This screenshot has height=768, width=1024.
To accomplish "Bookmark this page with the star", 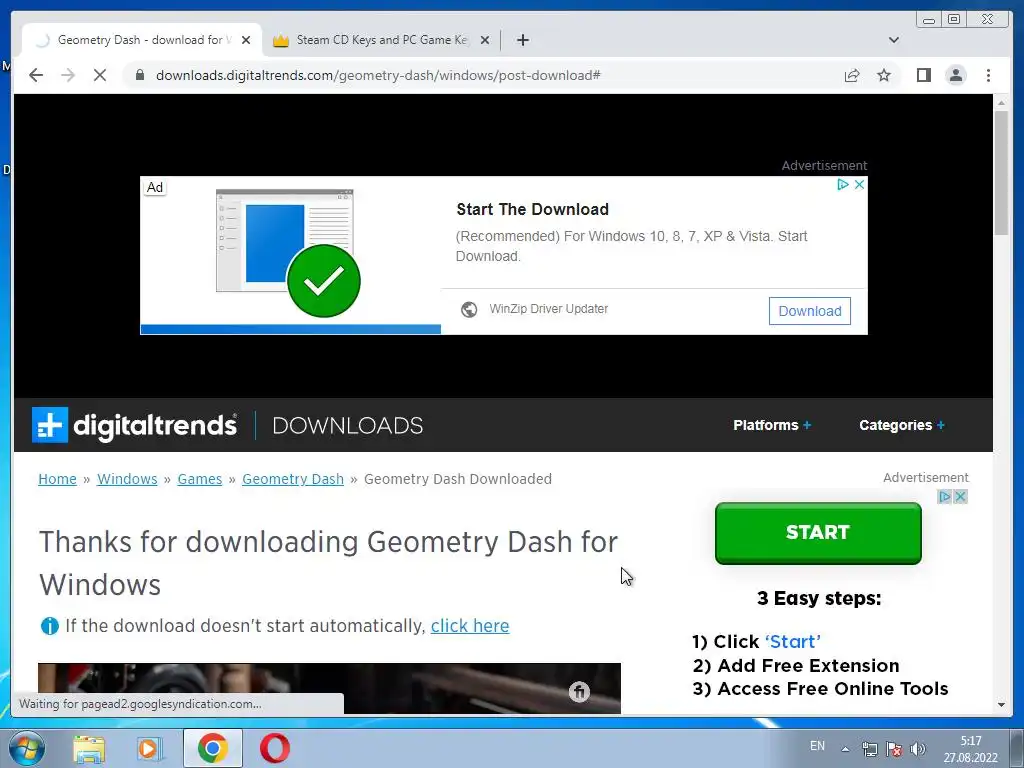I will [884, 75].
